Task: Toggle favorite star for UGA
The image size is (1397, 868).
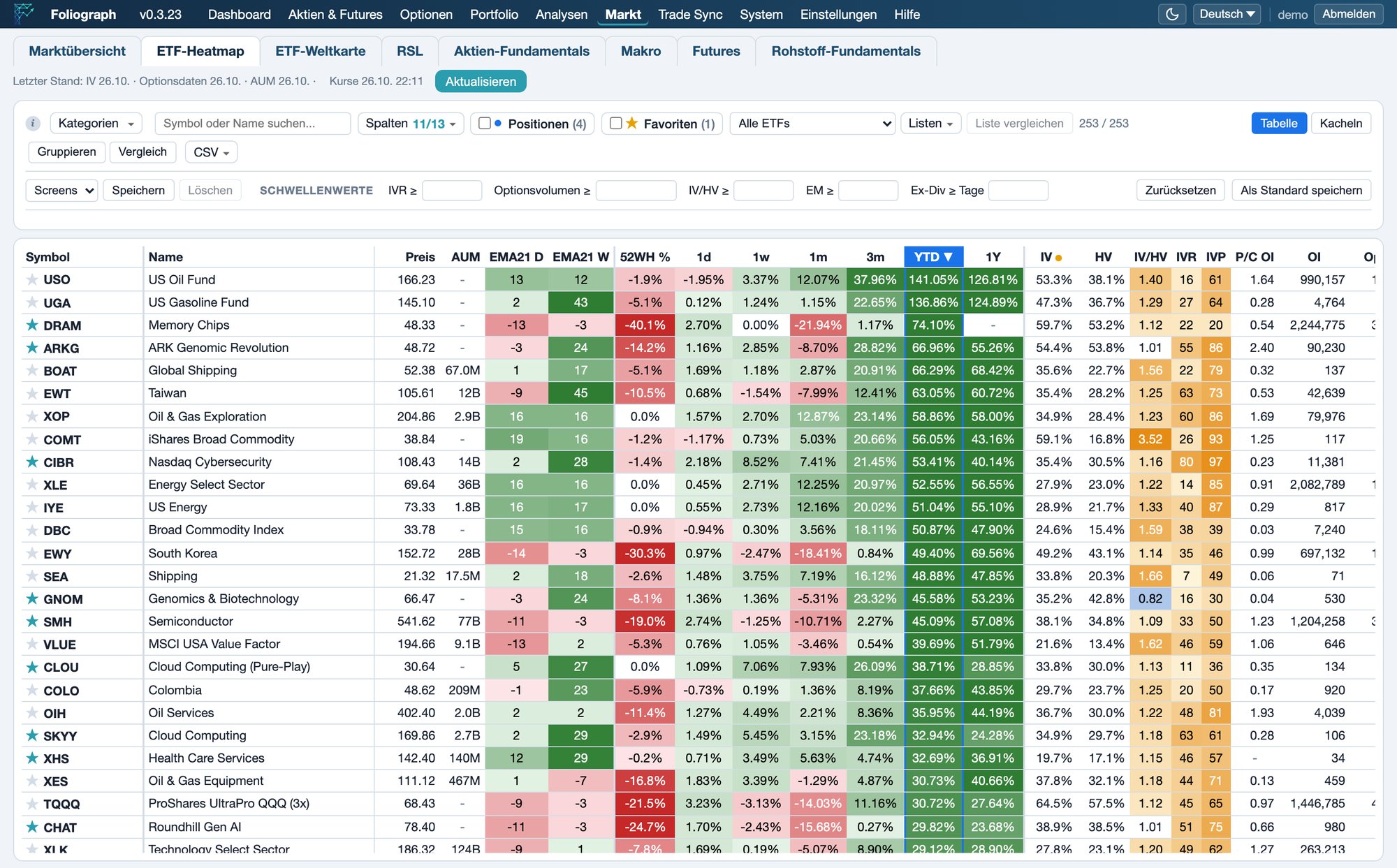Action: (32, 302)
